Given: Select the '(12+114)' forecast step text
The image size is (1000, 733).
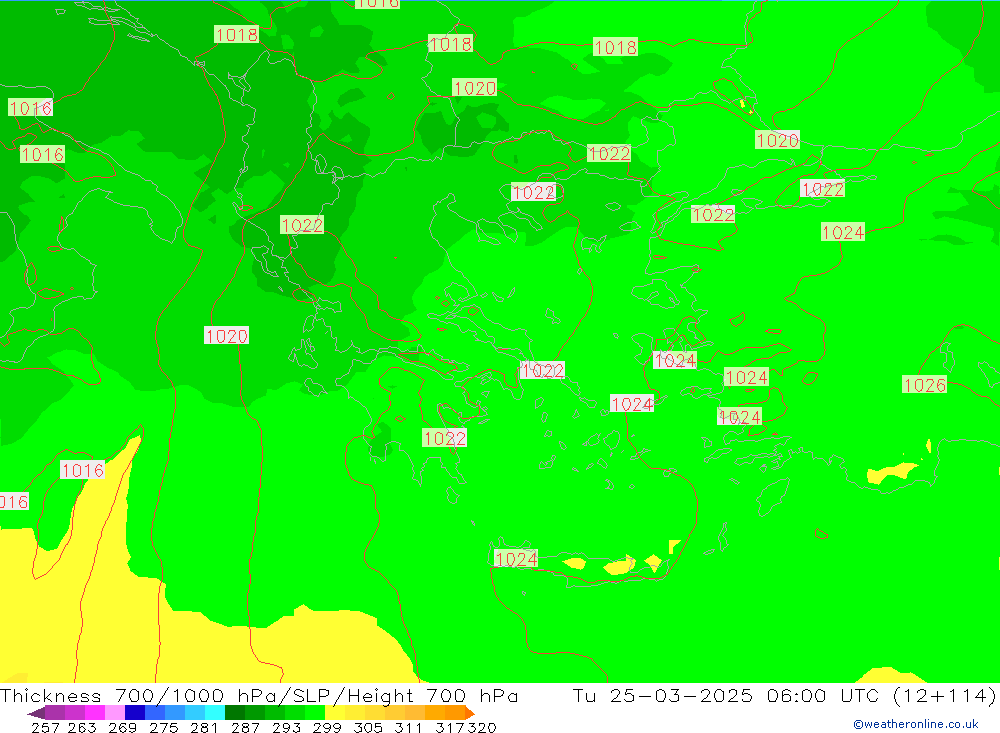Looking at the screenshot, I should pos(944,695).
